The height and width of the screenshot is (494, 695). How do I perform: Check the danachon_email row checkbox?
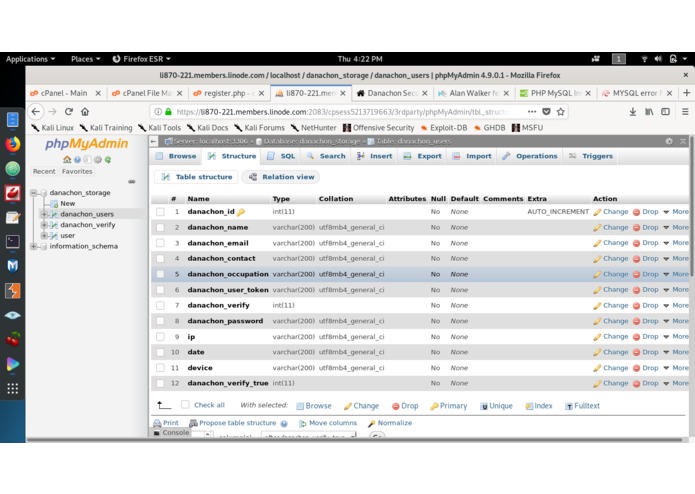[x=160, y=243]
